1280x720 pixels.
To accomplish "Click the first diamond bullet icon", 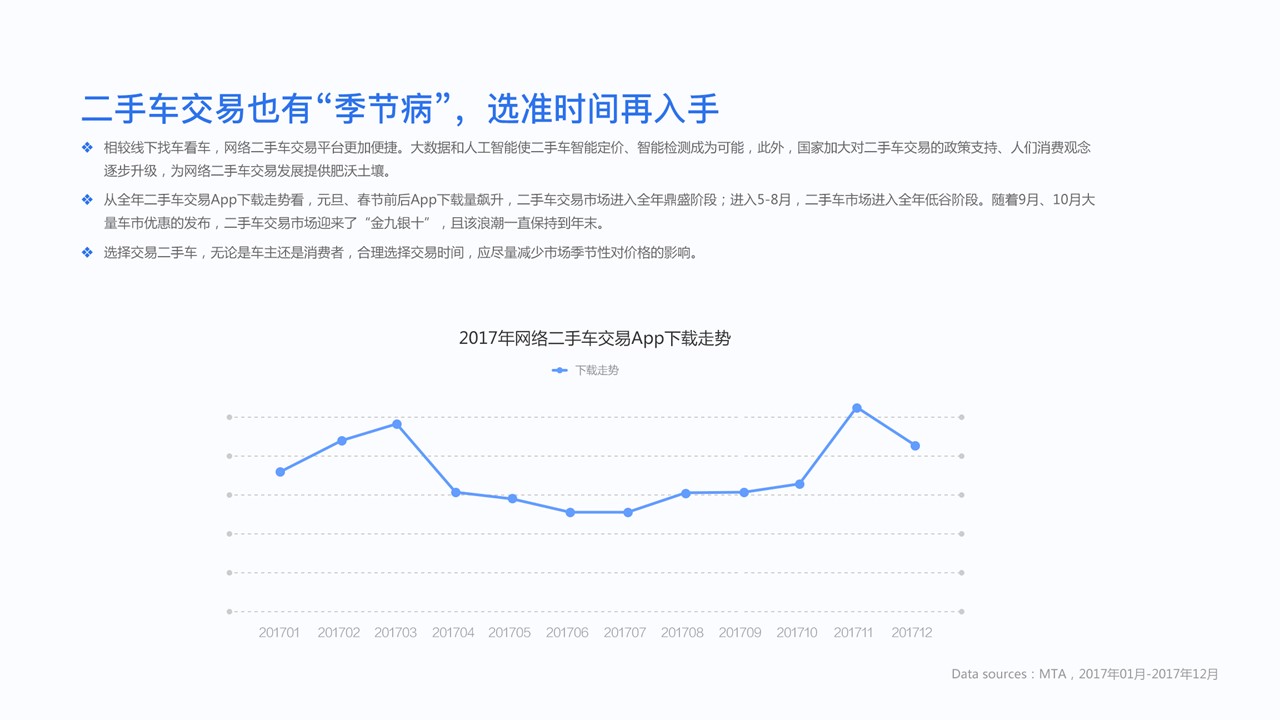I will tap(87, 147).
